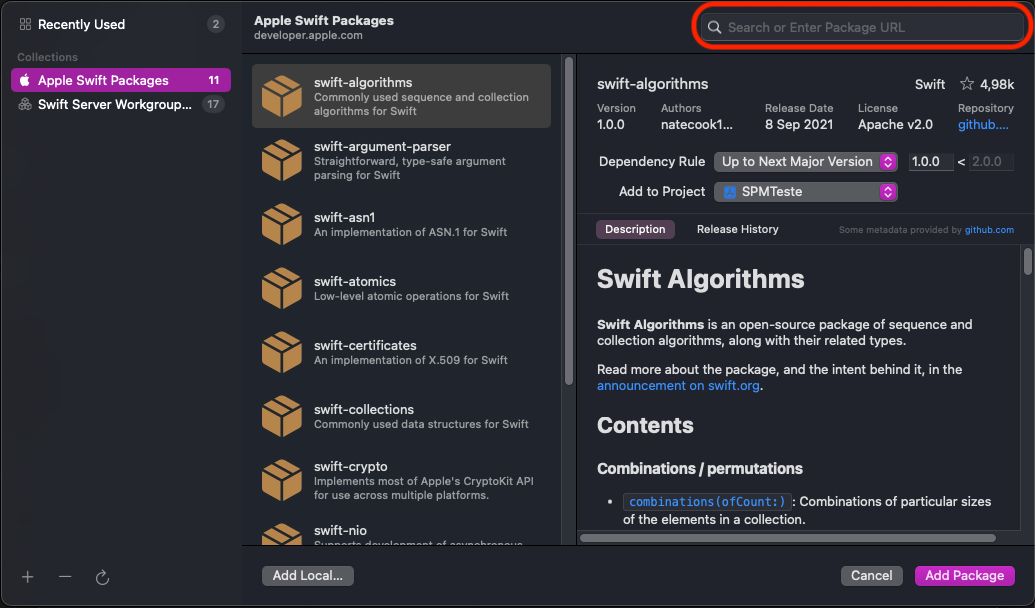Click the Cancel button
Screen dimensions: 1035x608
click(871, 576)
